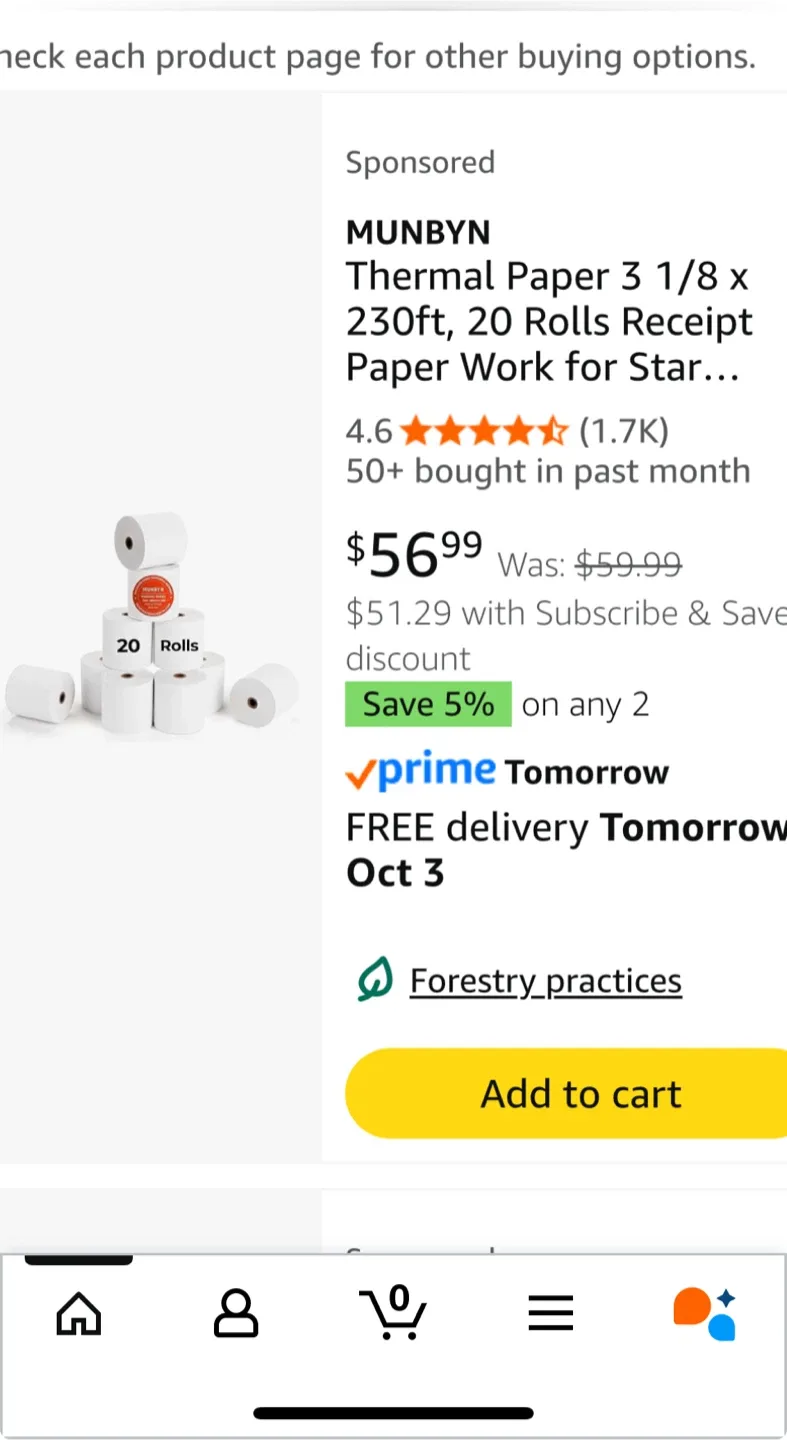The height and width of the screenshot is (1440, 787).
Task: Tap the star rating icons
Action: click(x=484, y=432)
